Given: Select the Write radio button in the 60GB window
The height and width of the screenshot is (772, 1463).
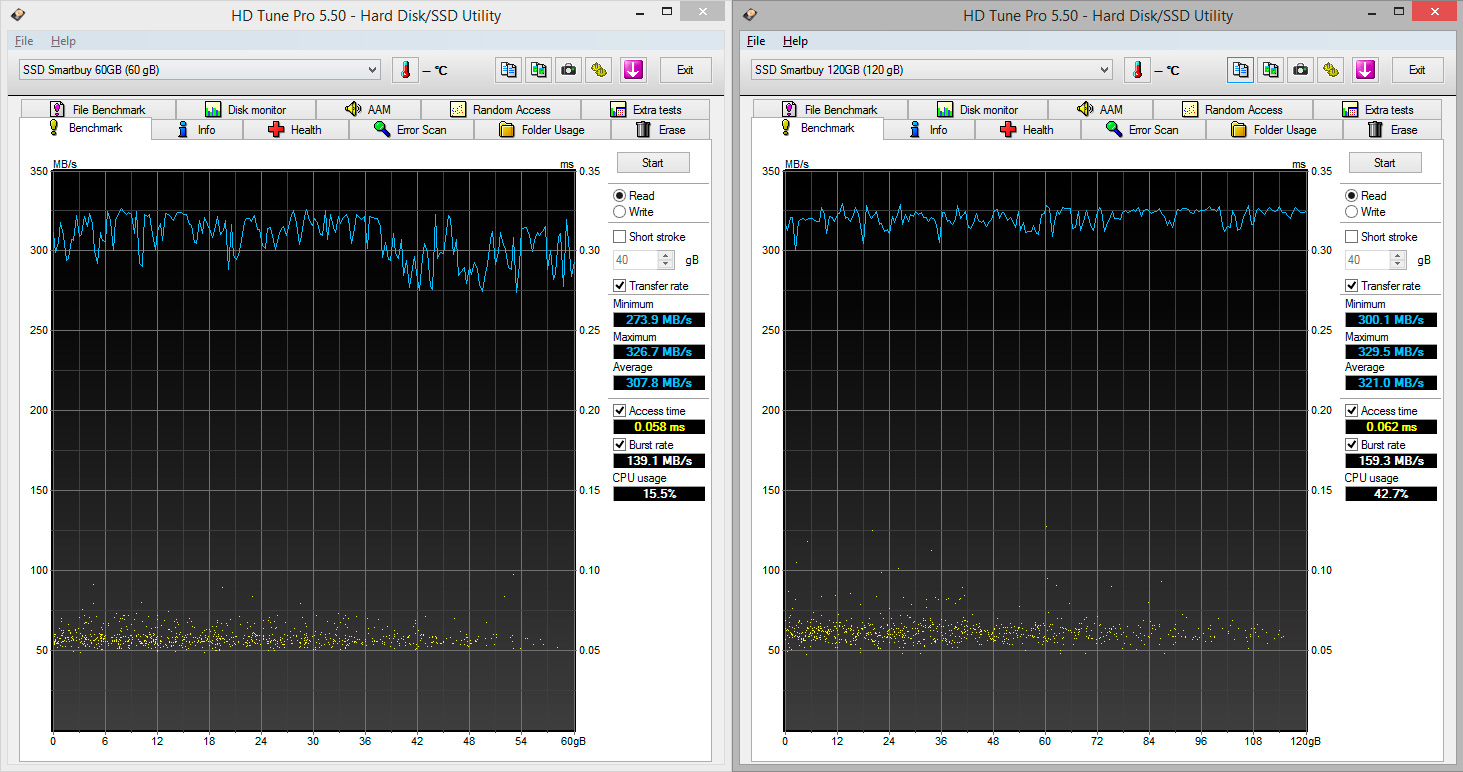Looking at the screenshot, I should (x=620, y=212).
